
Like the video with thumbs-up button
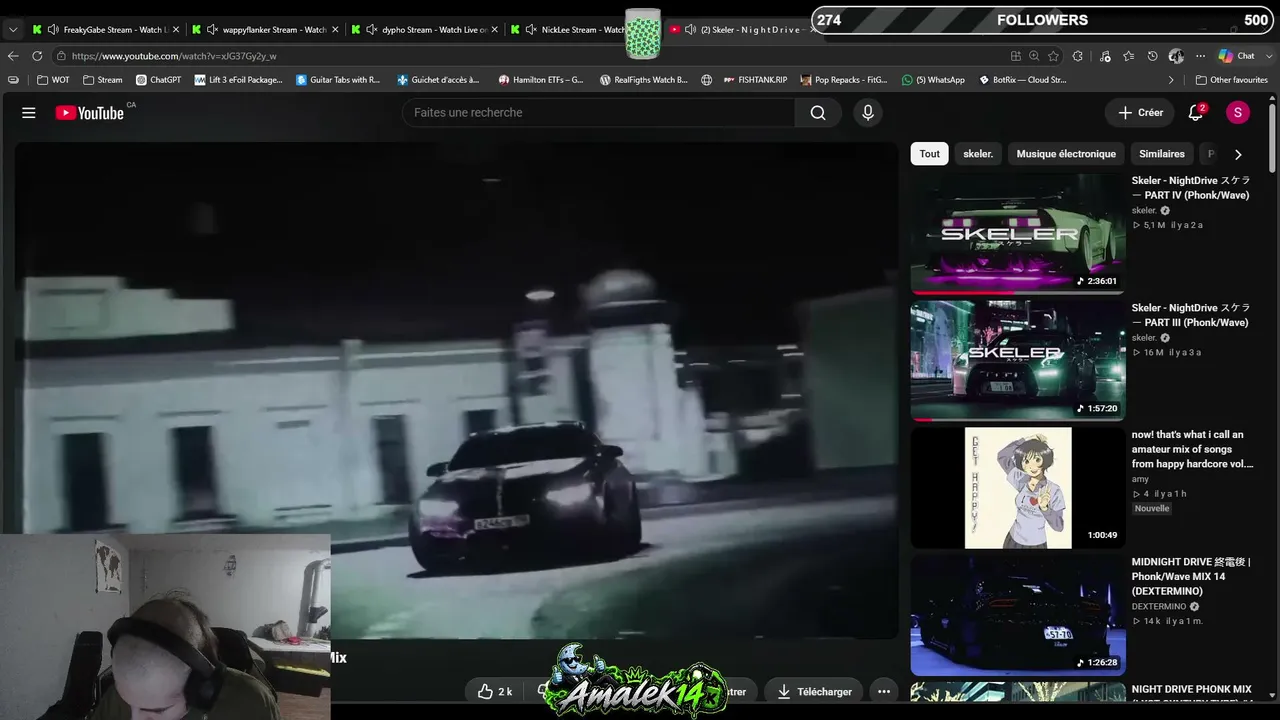495,691
